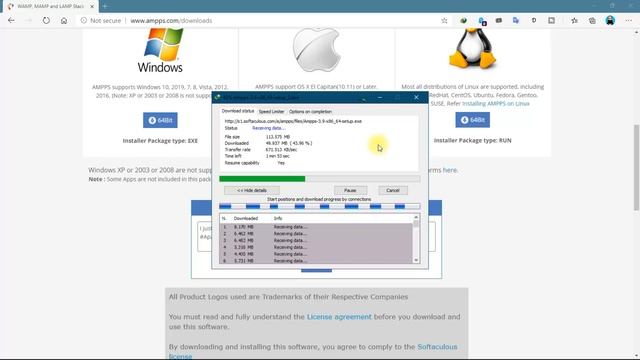Open the License agreement link

click(x=339, y=317)
